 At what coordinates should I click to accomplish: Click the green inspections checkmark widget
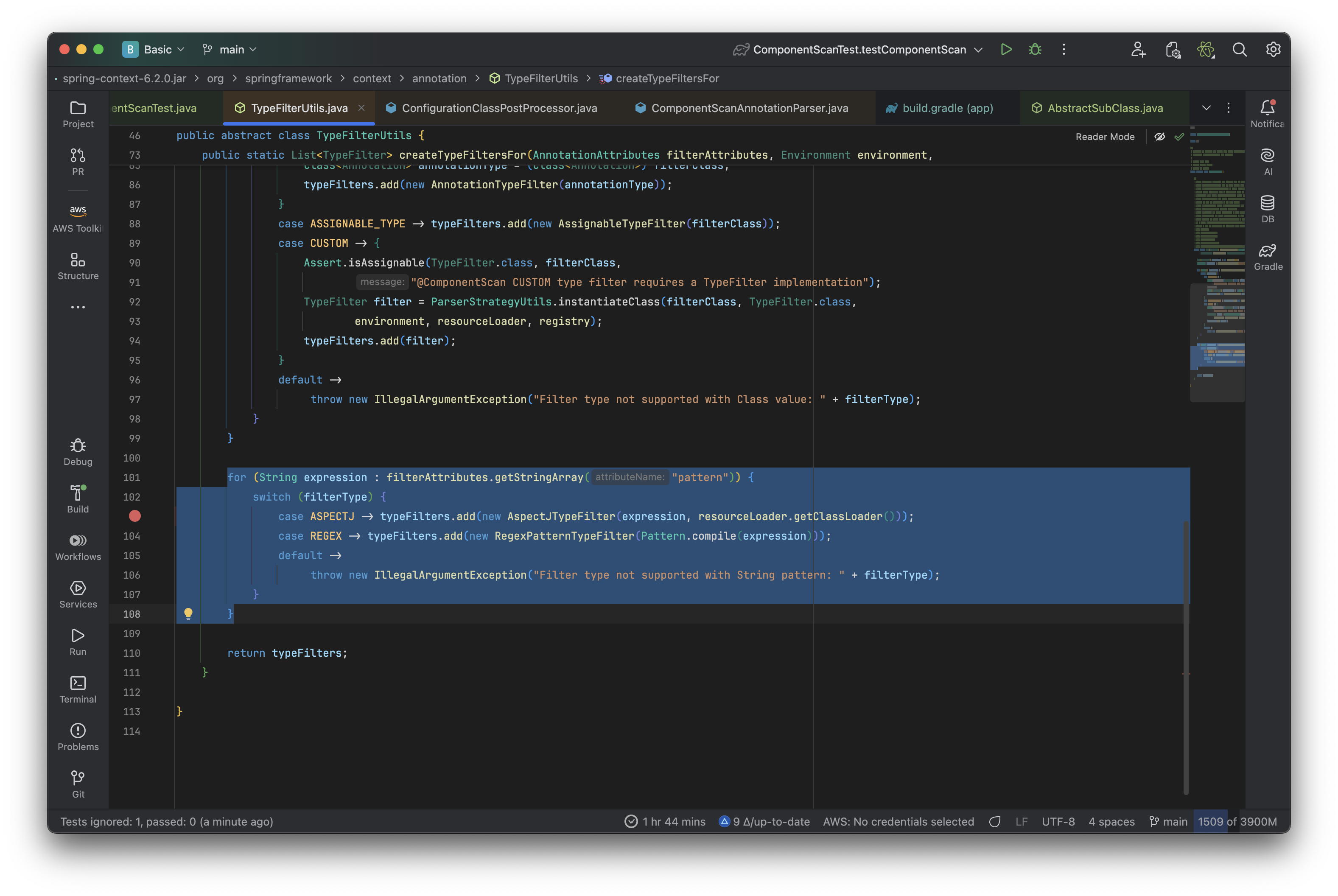point(1178,137)
